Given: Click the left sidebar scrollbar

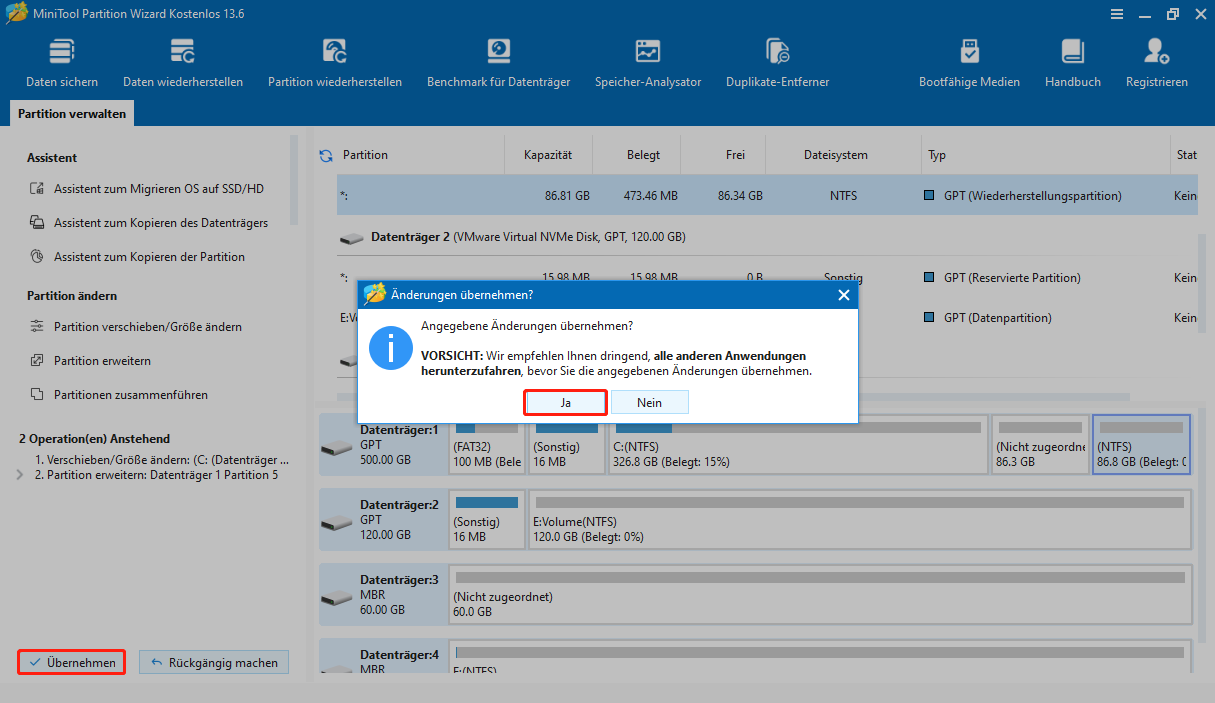Looking at the screenshot, I should coord(294,180).
